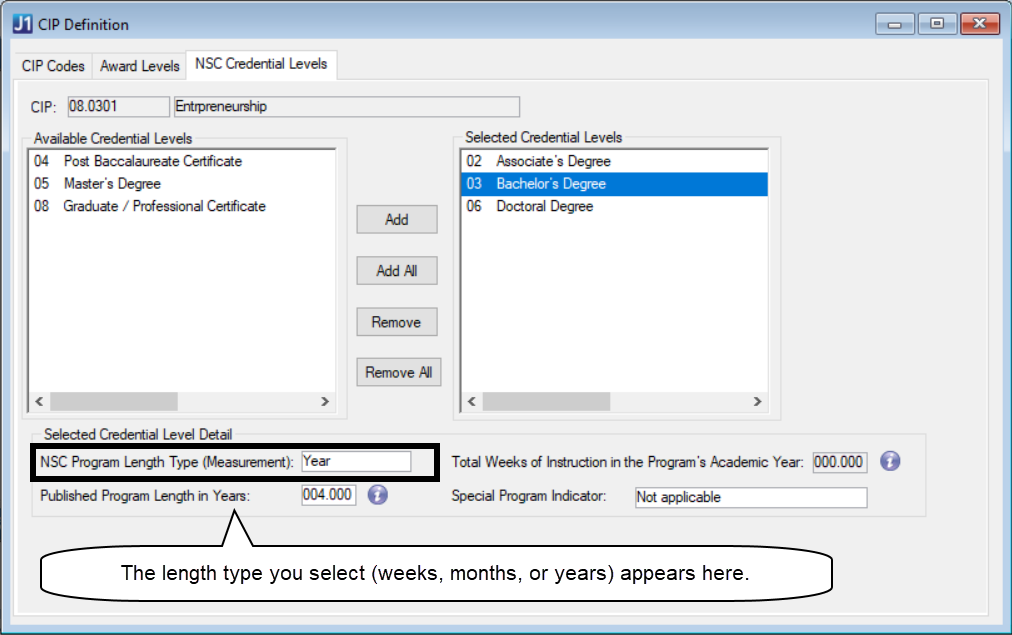
Task: Select Doctoral Degree in selected levels
Action: 544,206
